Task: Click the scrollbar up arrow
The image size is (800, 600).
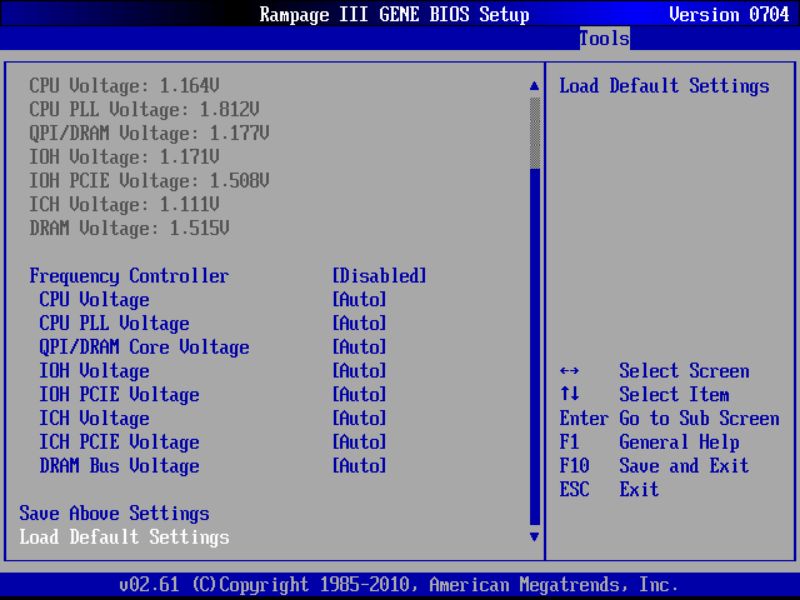Action: coord(534,86)
